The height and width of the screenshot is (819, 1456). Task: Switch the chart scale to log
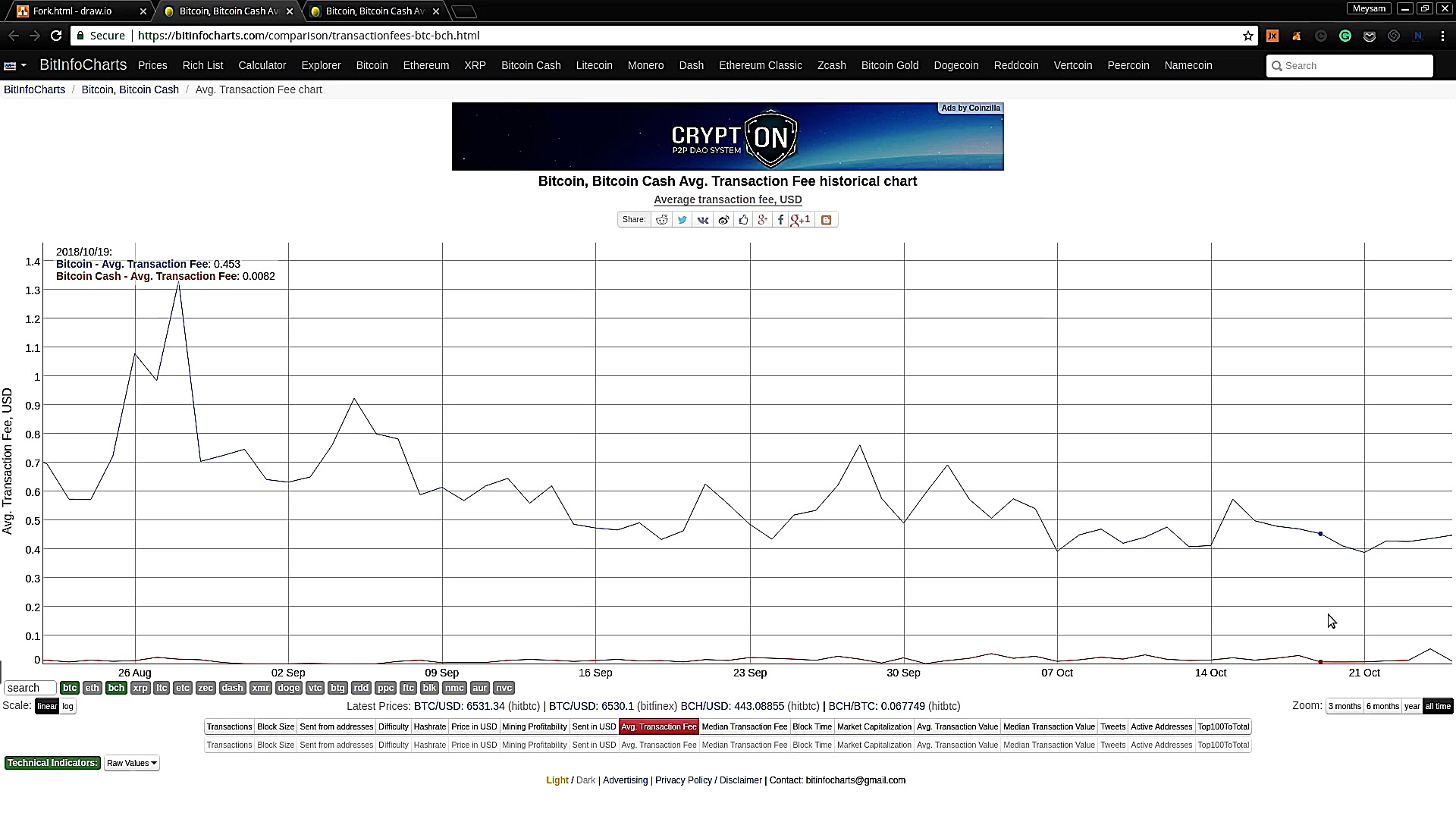68,707
